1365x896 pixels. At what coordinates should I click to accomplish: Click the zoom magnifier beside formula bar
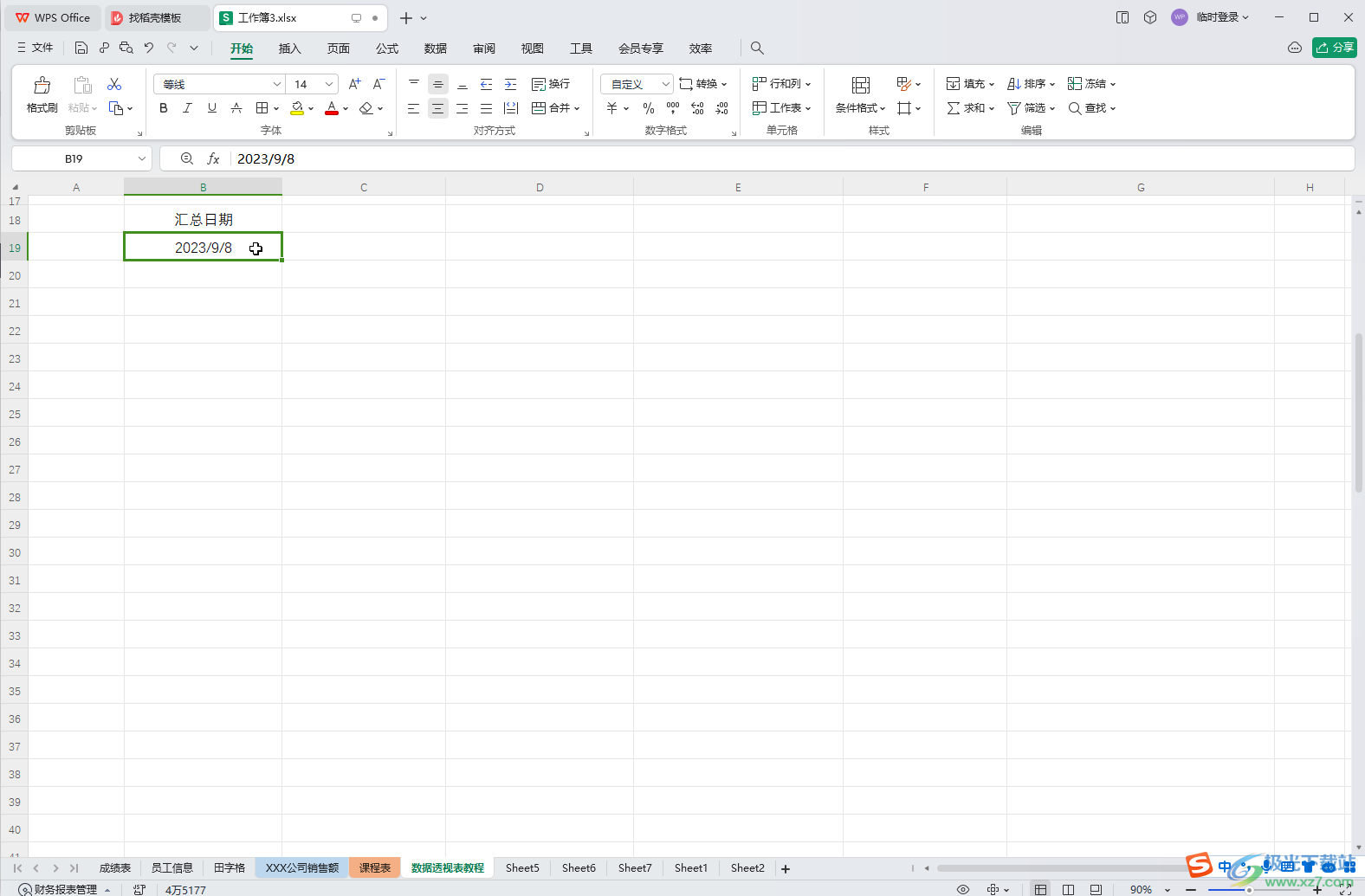pyautogui.click(x=186, y=159)
